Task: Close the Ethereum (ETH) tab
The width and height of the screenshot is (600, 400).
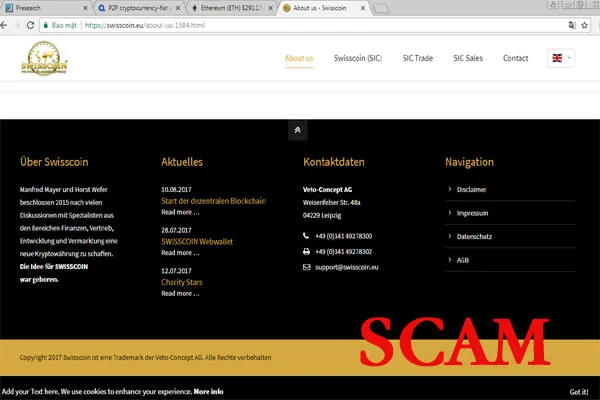Action: 270,8
